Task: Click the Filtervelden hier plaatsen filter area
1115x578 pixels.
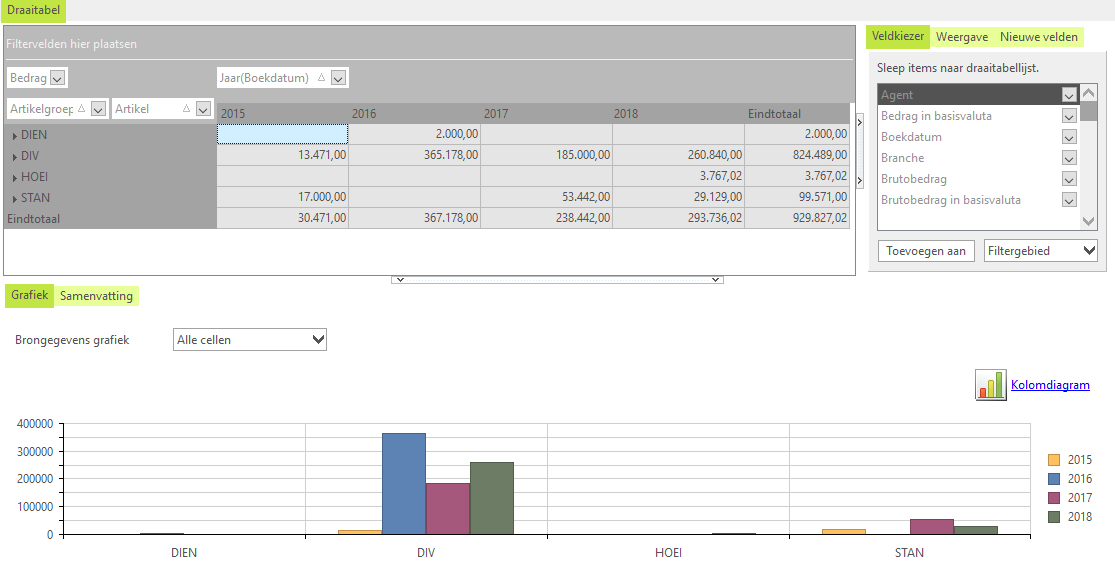Action: pos(429,44)
